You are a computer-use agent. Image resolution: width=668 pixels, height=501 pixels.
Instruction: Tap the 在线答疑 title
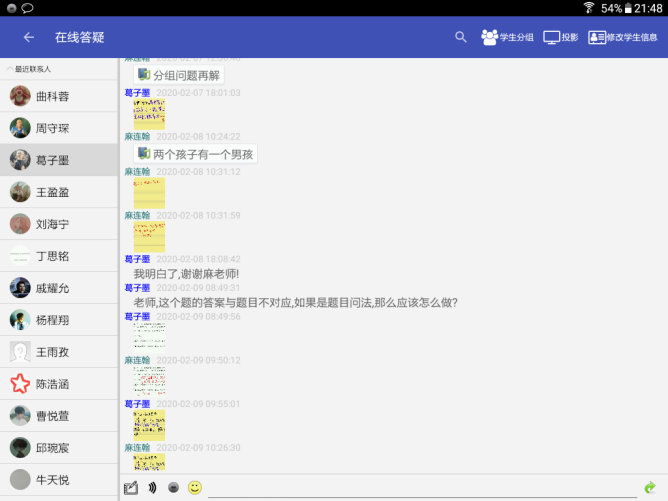(x=80, y=37)
